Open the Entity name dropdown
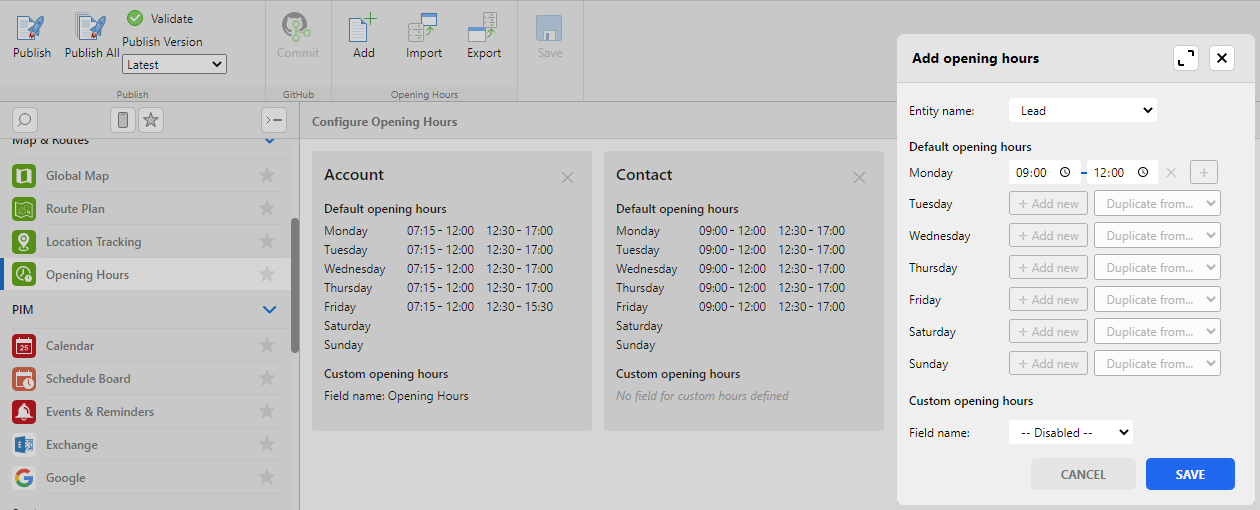1260x510 pixels. (1082, 110)
